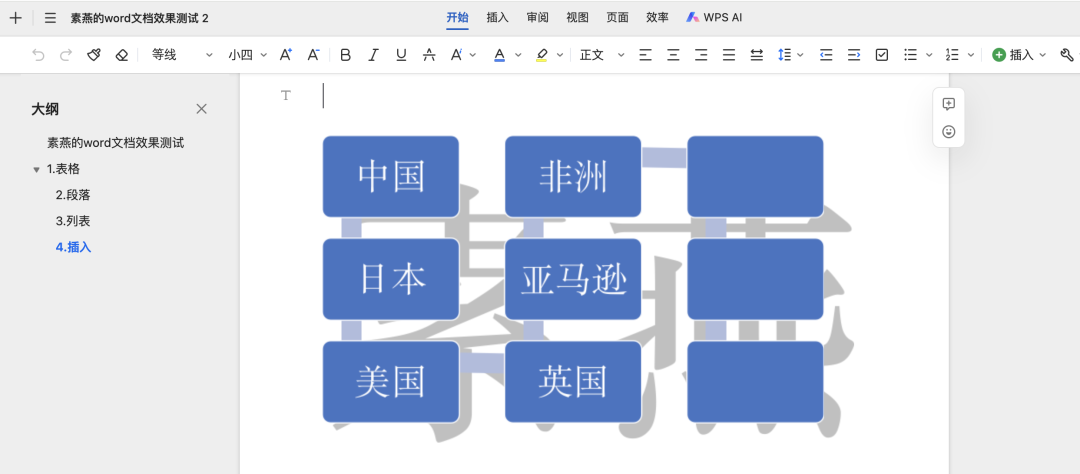1080x474 pixels.
Task: Decrease paragraph indent
Action: point(827,55)
